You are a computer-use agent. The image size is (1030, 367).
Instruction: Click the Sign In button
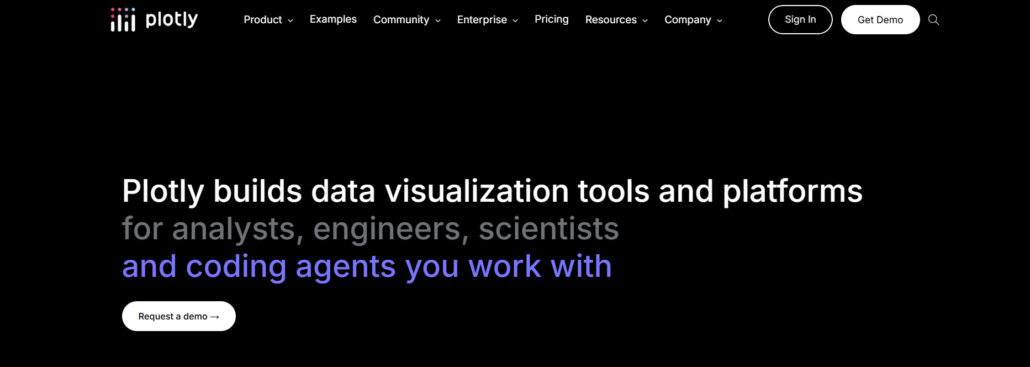tap(800, 20)
